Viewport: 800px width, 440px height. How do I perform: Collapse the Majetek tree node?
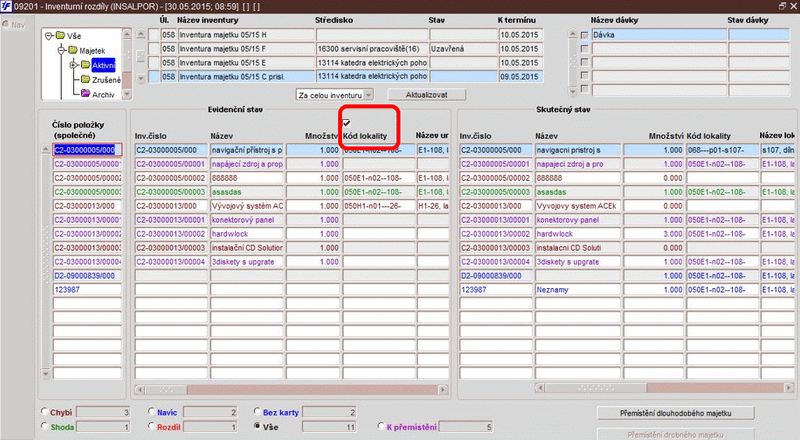61,50
